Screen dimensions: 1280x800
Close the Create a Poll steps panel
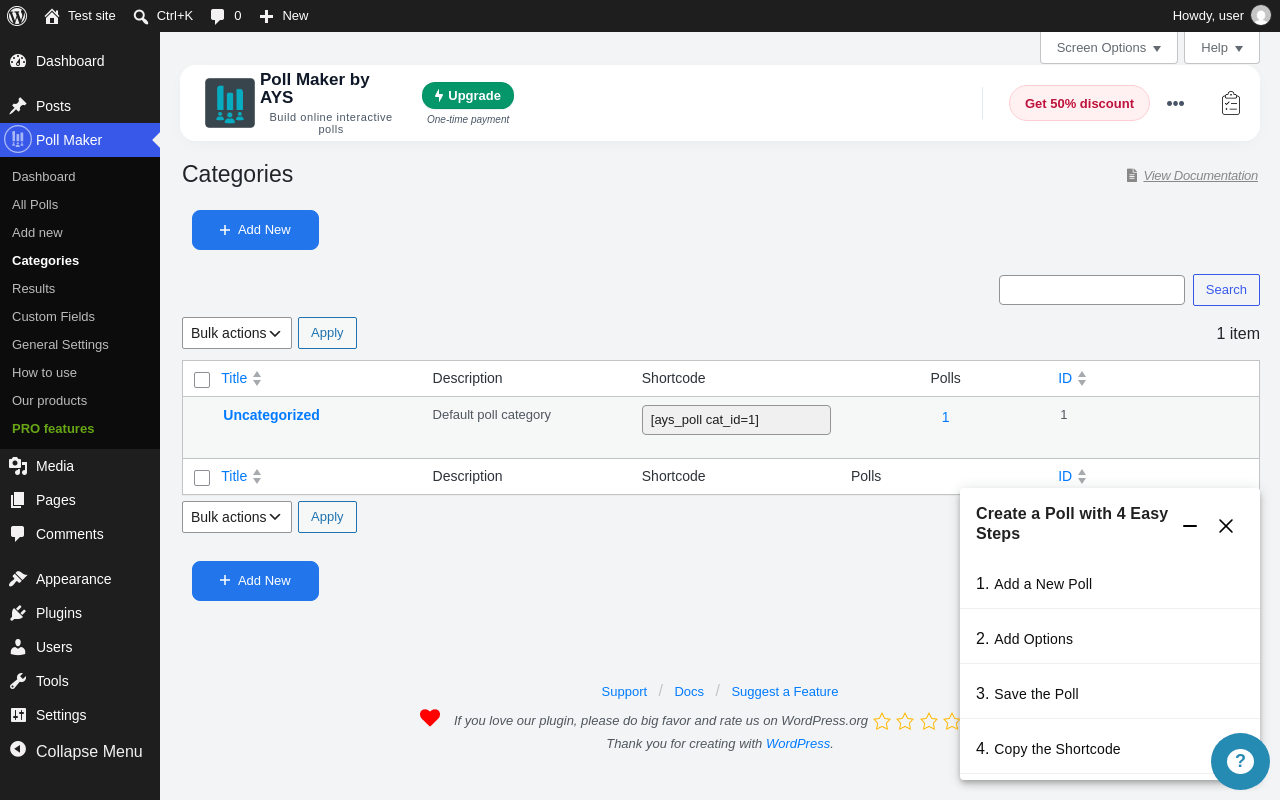tap(1226, 526)
